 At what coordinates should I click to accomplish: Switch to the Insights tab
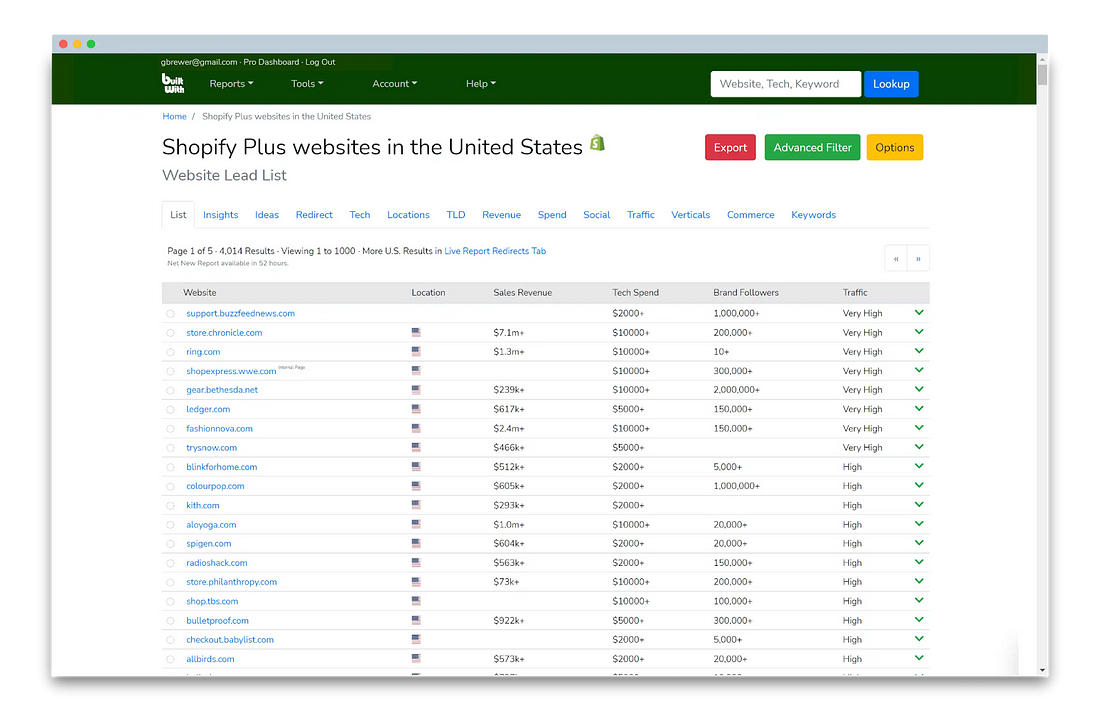(220, 215)
